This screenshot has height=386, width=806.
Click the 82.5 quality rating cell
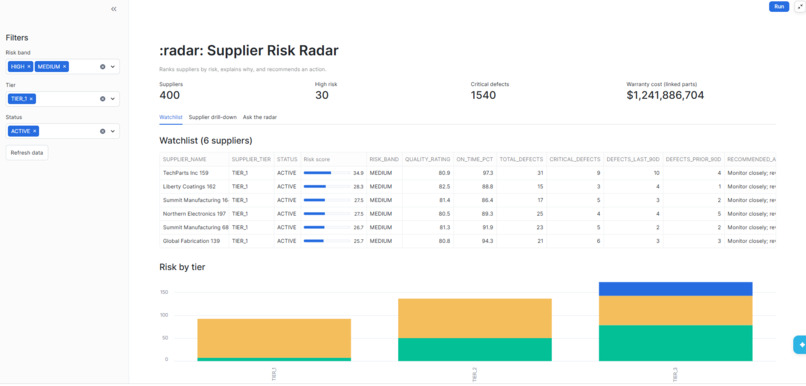428,187
